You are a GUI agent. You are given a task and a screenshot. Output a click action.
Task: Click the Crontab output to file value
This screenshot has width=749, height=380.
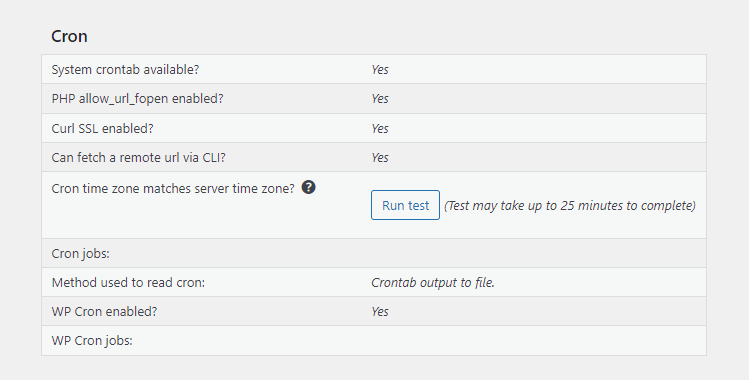[x=433, y=283]
